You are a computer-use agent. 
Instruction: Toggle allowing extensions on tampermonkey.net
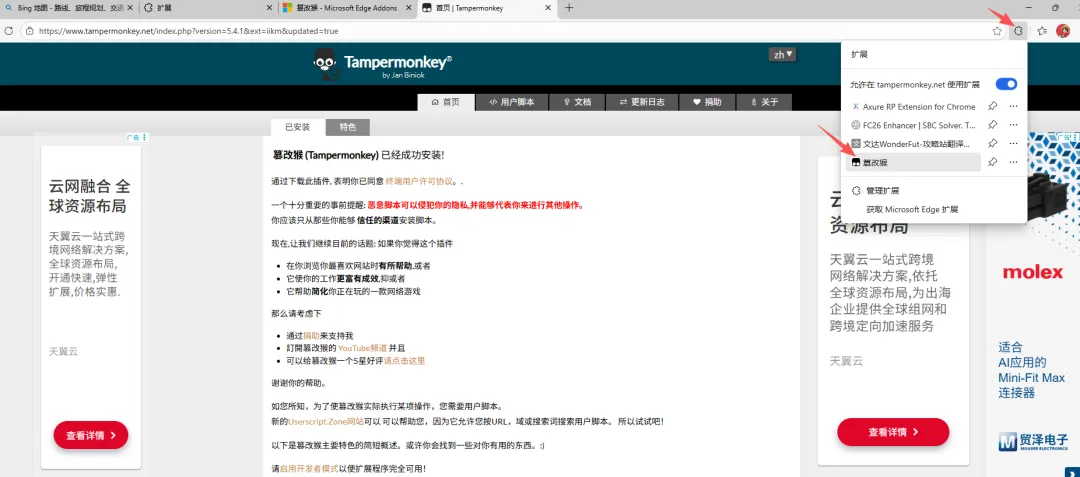[1006, 84]
